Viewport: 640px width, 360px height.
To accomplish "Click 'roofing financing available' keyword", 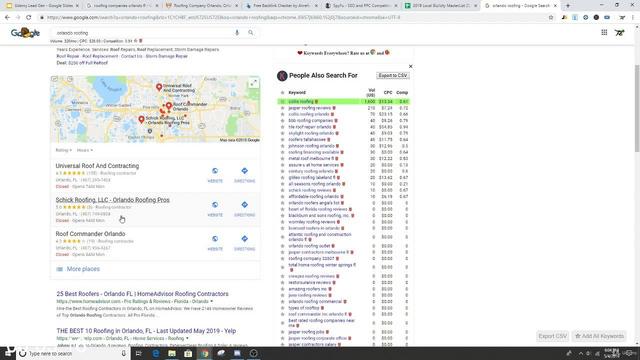I will click(x=313, y=152).
